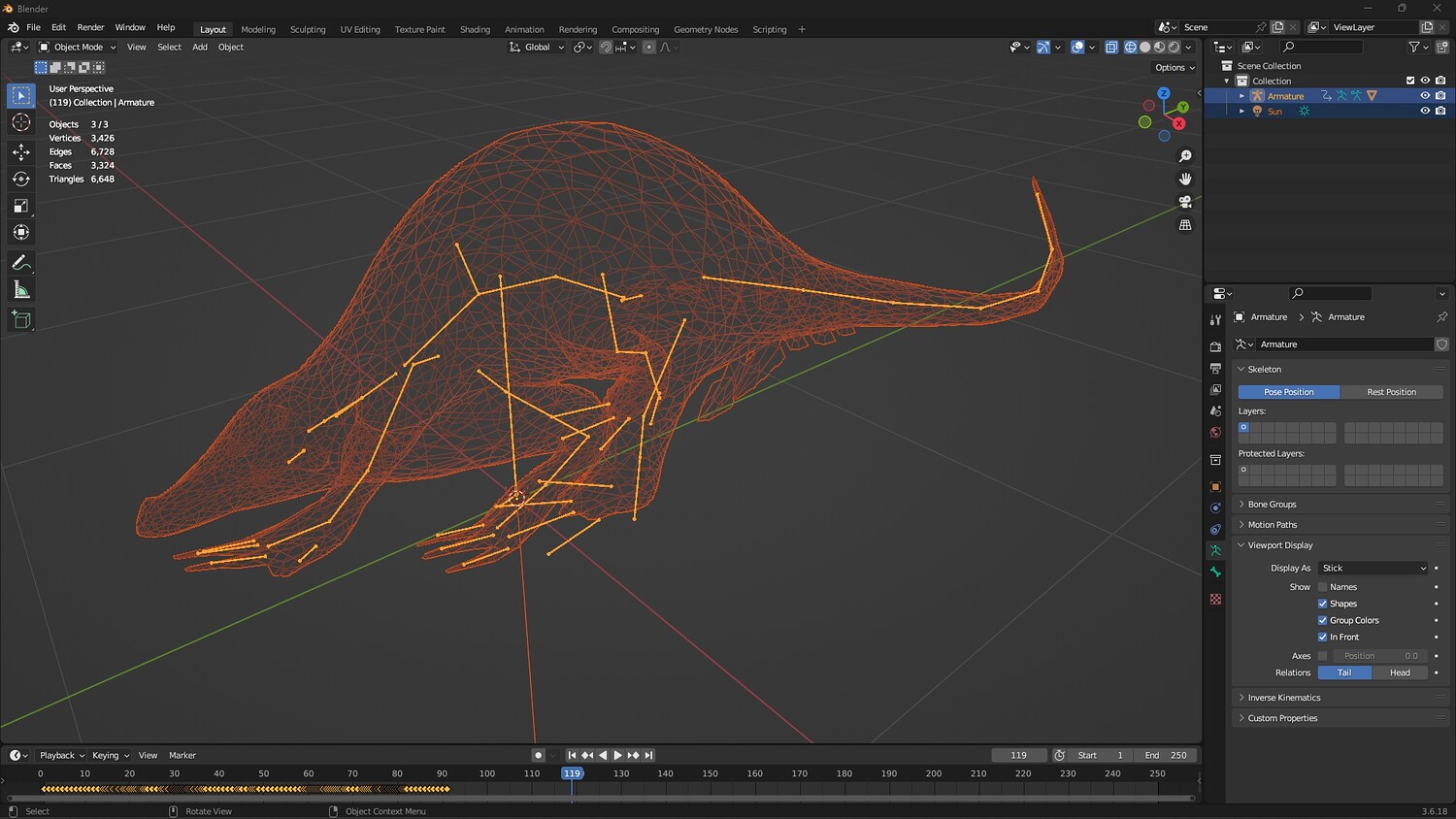Hide Armature in viewport via eye icon

tap(1425, 96)
